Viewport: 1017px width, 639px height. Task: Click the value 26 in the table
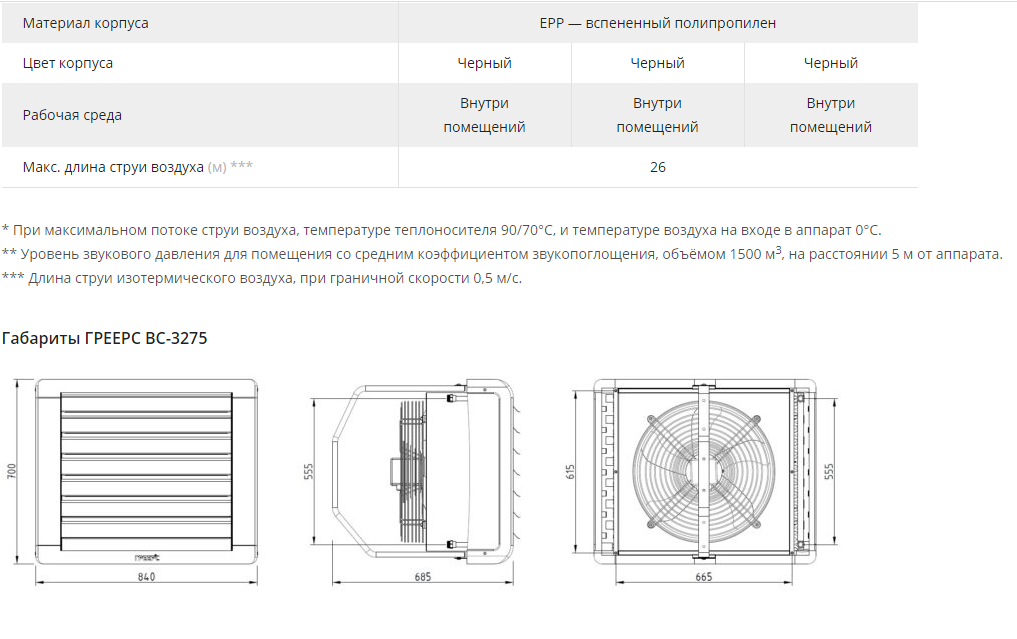(657, 167)
